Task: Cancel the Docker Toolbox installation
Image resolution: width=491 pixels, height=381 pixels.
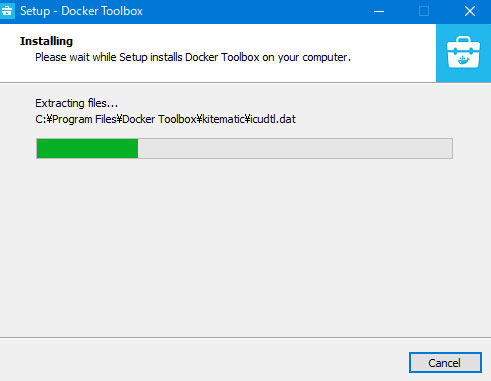Action: click(x=445, y=363)
